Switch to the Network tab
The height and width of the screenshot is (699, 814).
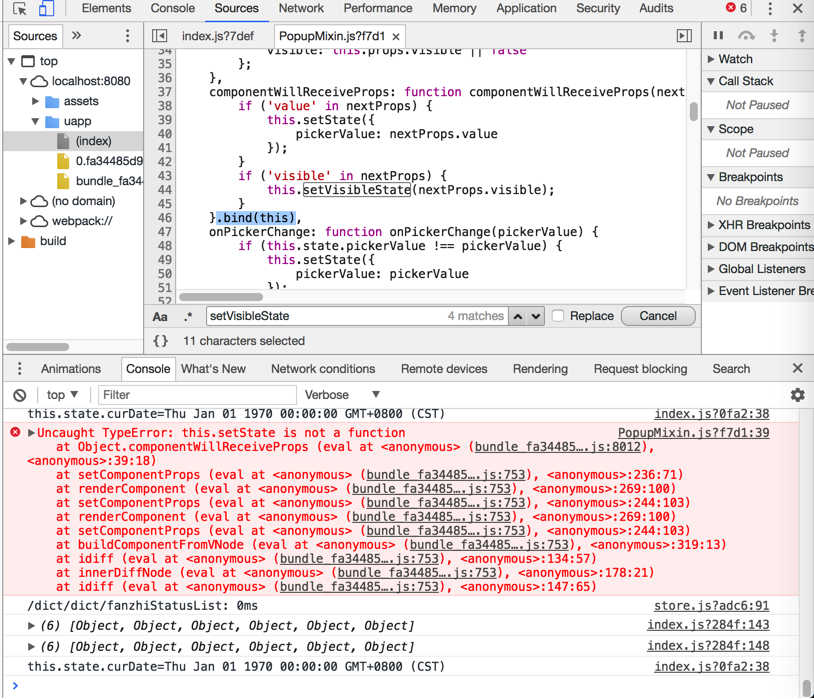click(301, 8)
